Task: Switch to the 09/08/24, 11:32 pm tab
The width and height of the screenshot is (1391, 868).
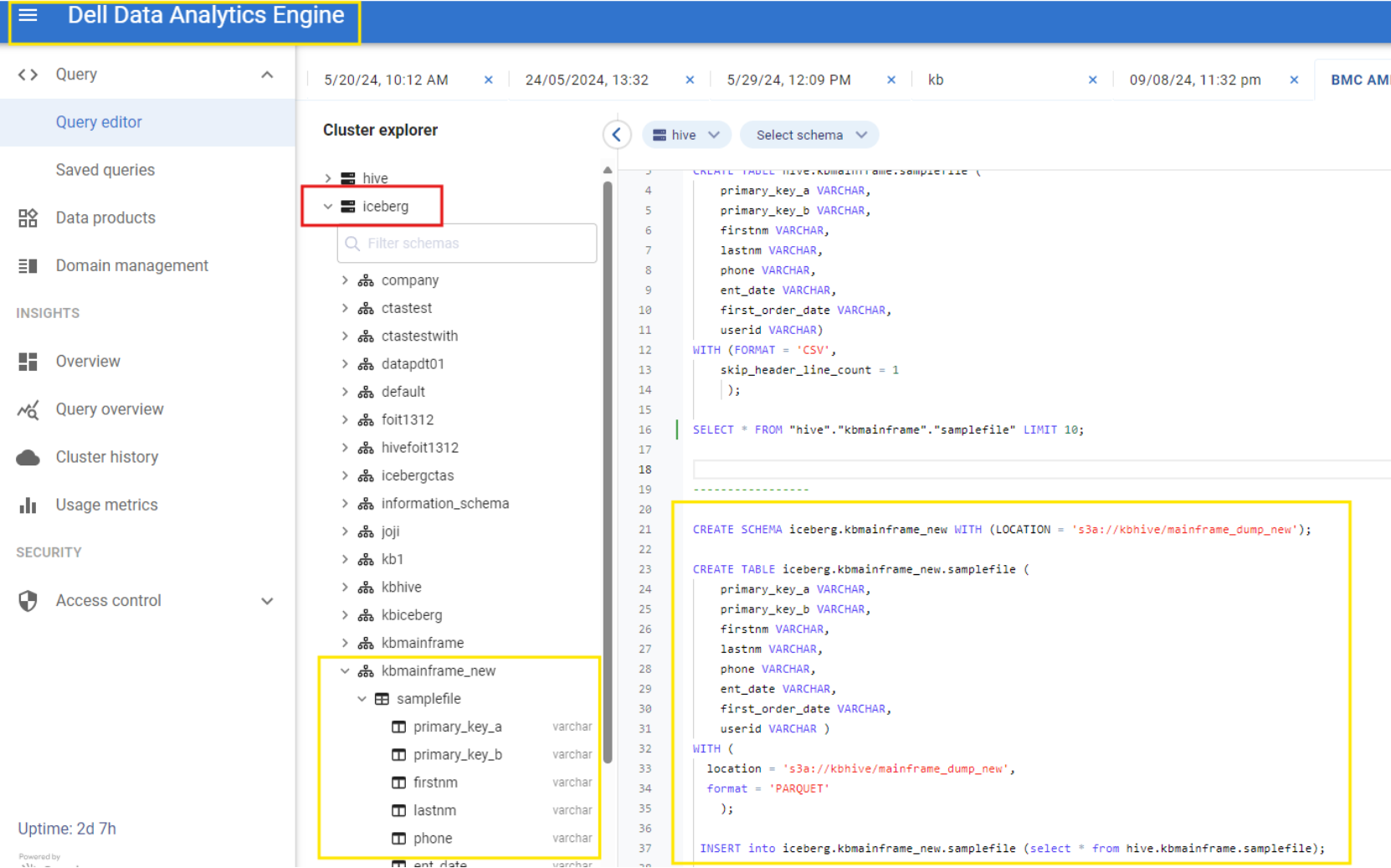Action: pyautogui.click(x=1194, y=80)
